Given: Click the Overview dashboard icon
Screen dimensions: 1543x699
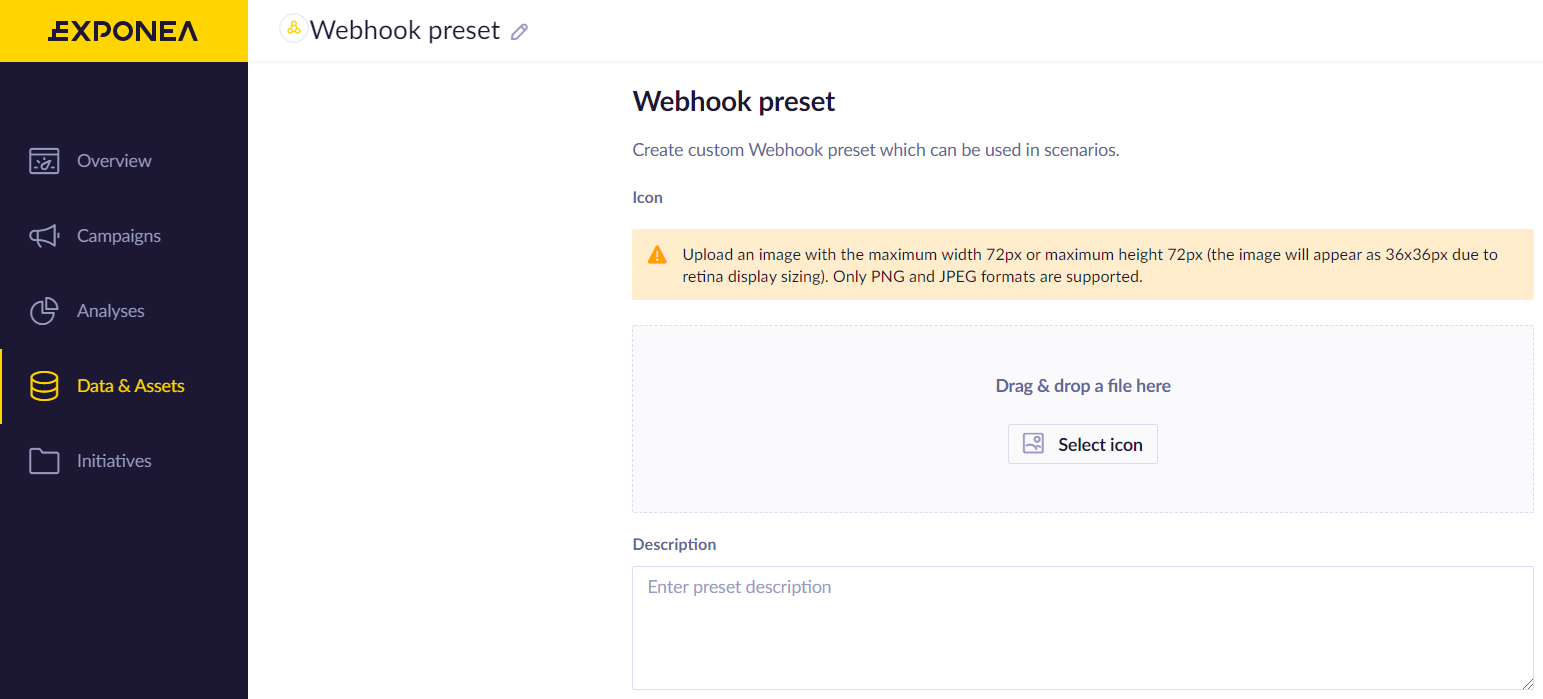Looking at the screenshot, I should click(x=44, y=161).
